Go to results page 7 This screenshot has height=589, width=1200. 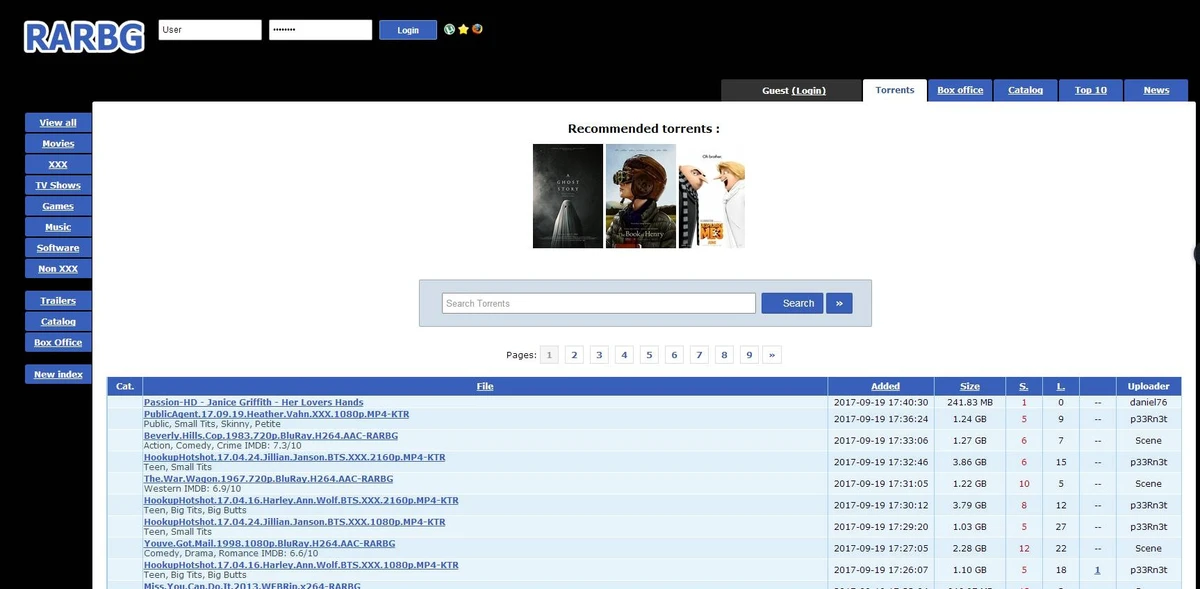(699, 355)
